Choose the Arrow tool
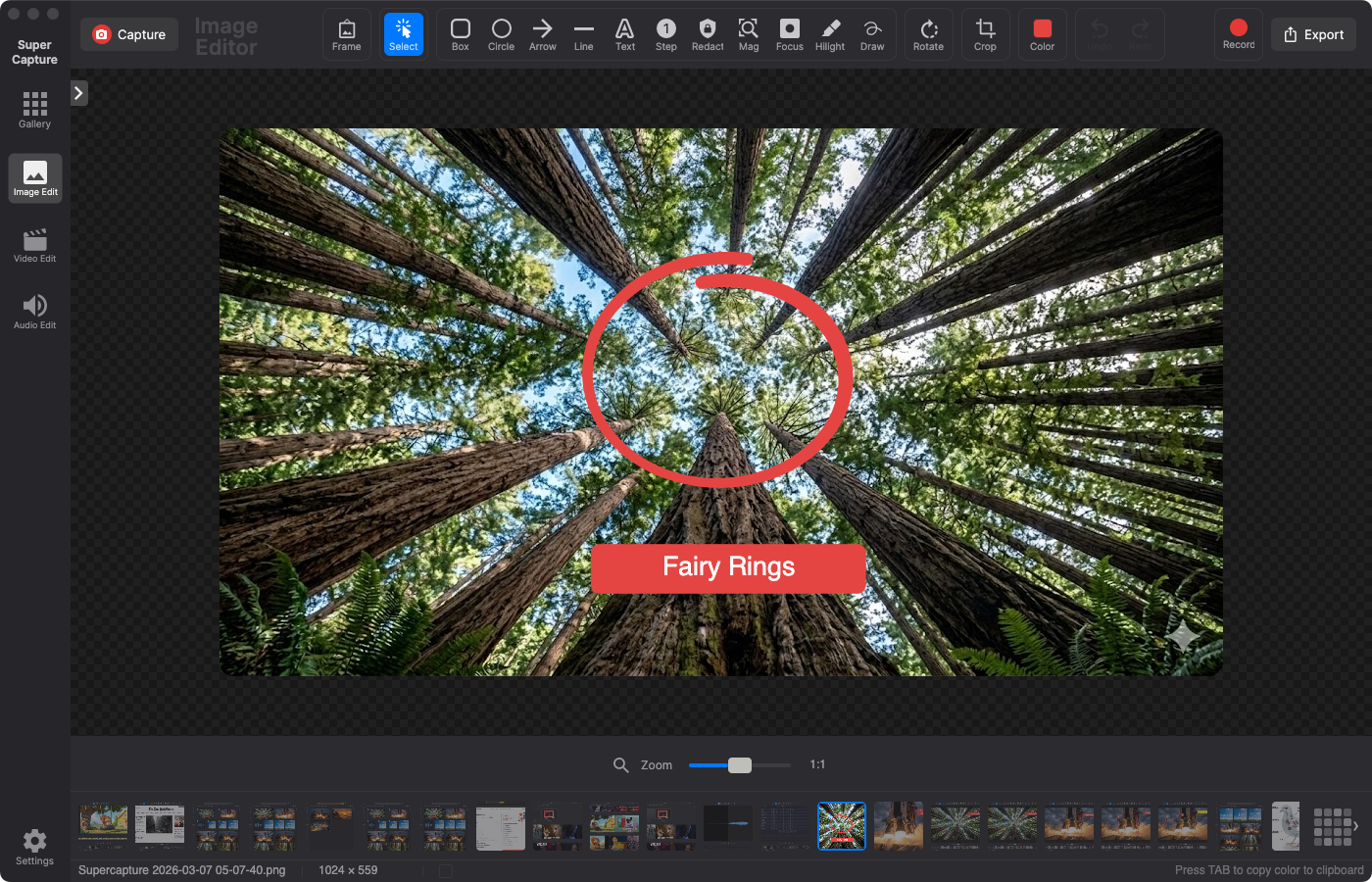The height and width of the screenshot is (882, 1372). click(x=542, y=34)
